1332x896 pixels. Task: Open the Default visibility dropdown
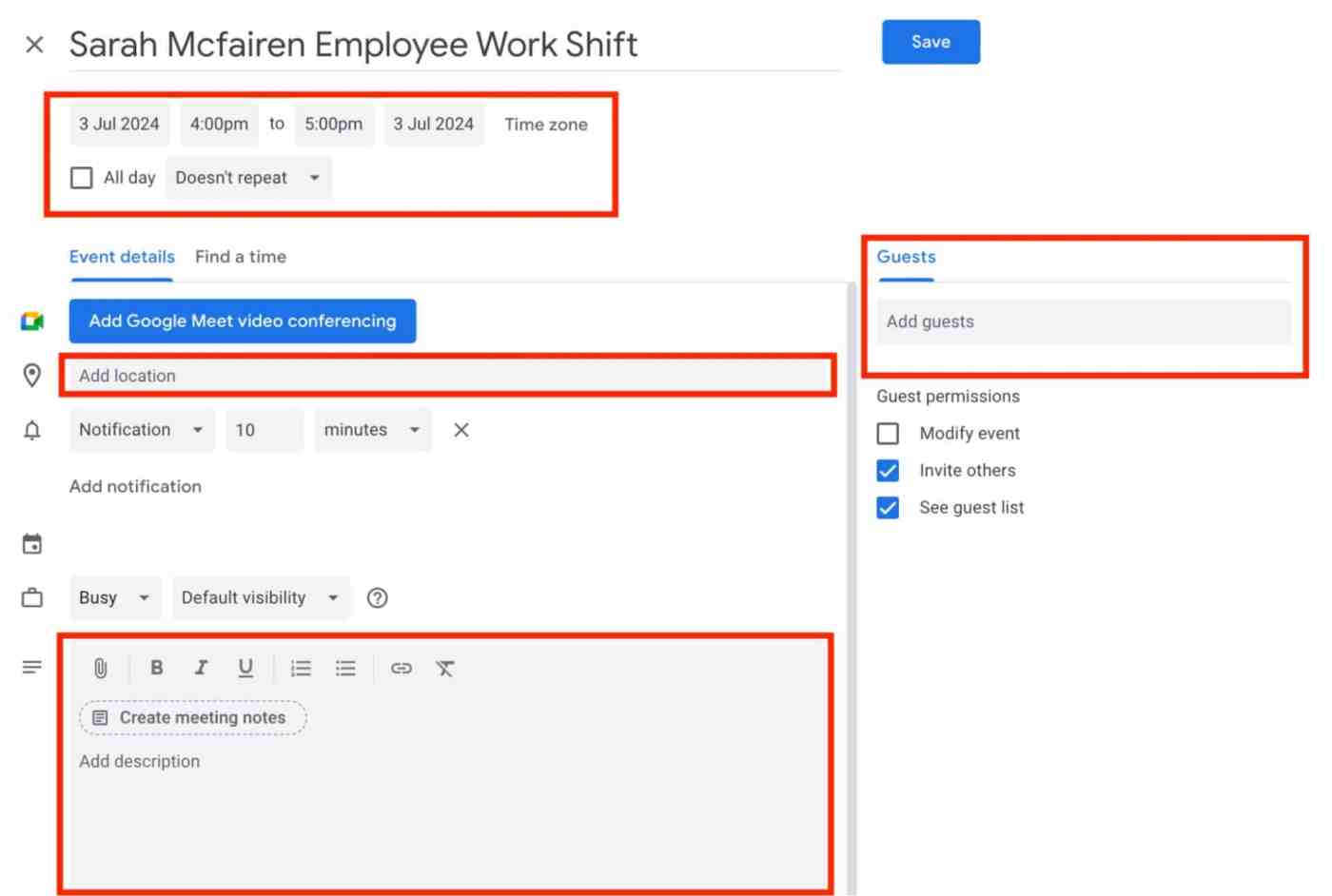point(260,597)
